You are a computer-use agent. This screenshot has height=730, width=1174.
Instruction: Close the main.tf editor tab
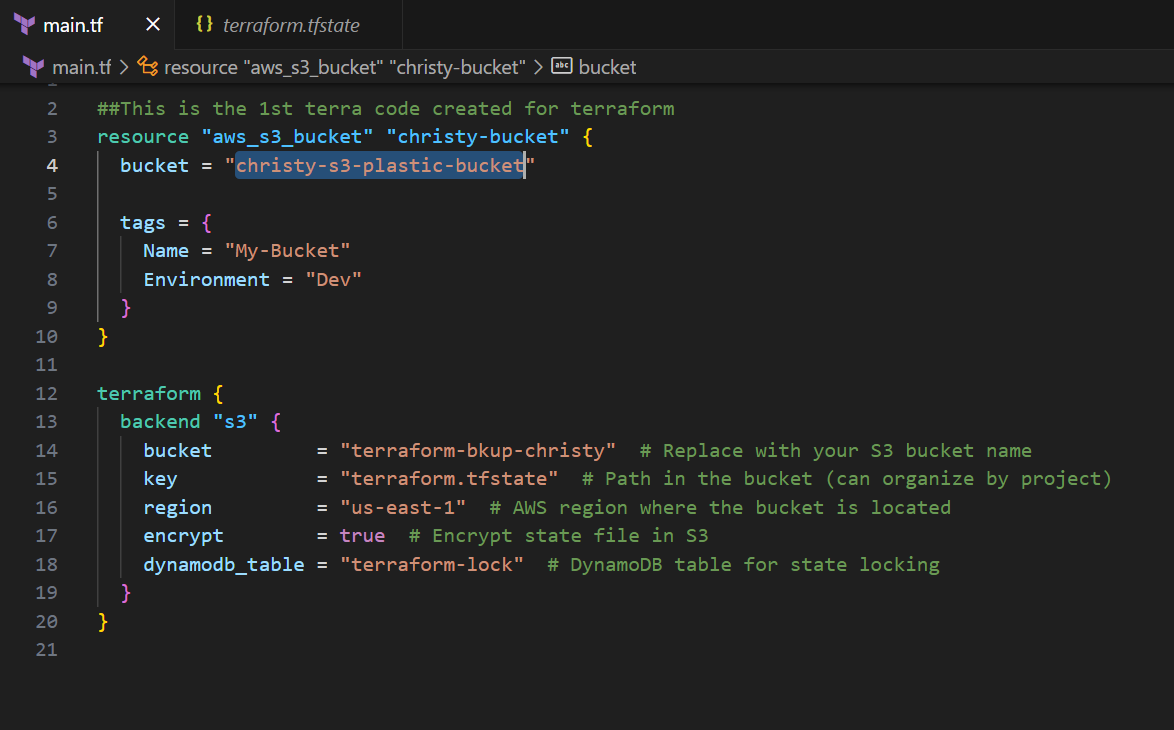(152, 23)
